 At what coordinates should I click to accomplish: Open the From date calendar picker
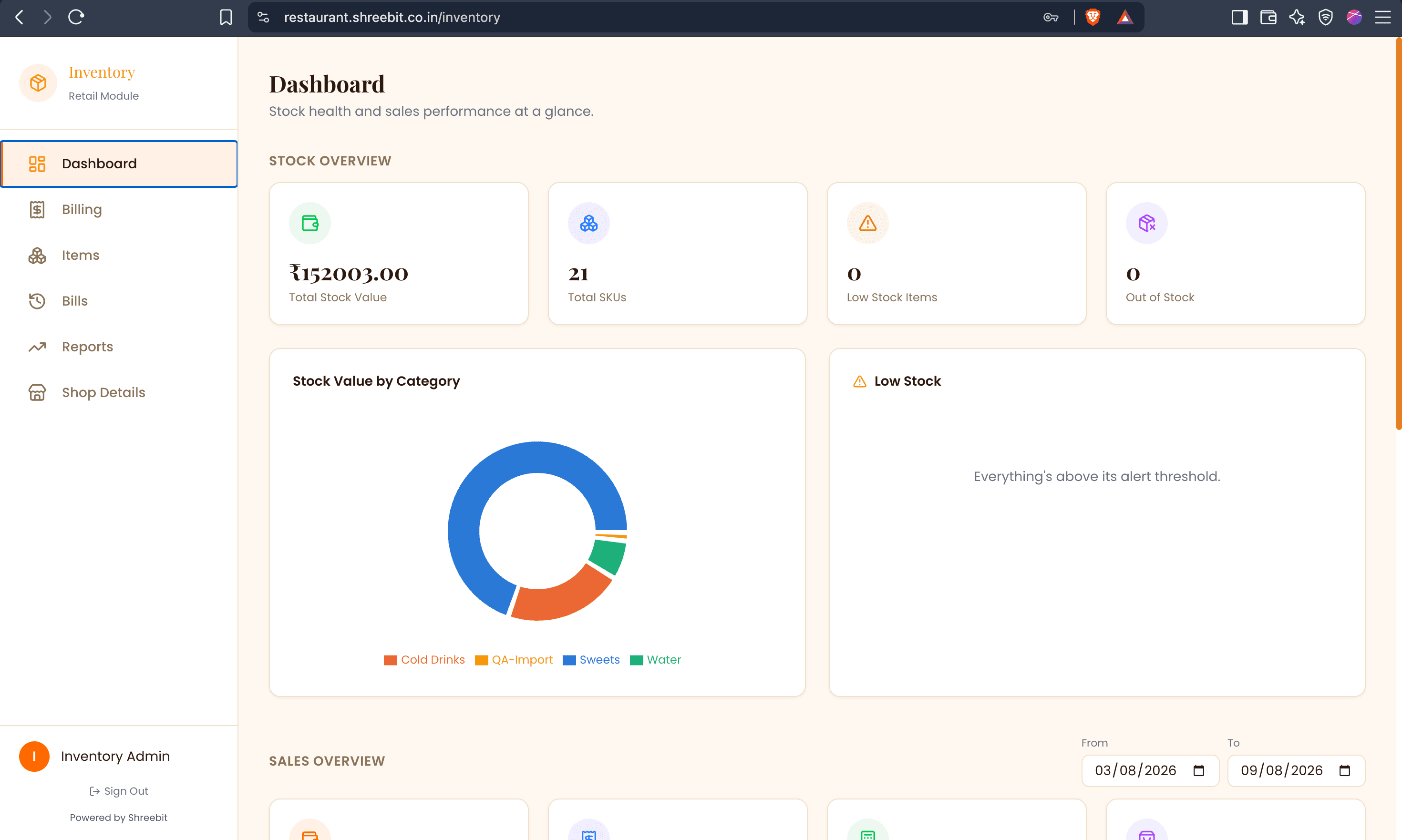pos(1199,770)
